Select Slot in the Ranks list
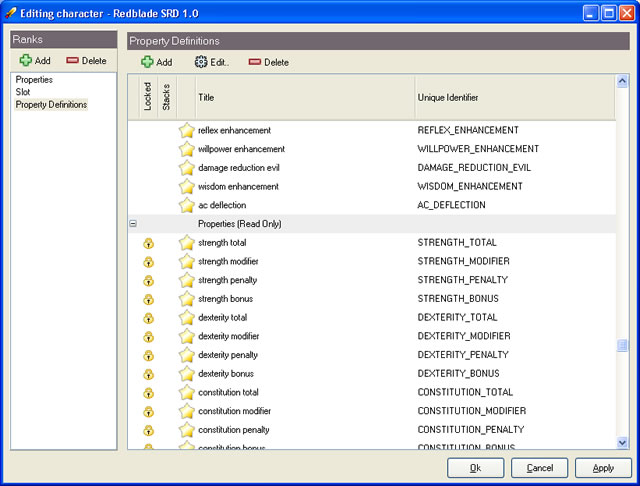 [23, 92]
